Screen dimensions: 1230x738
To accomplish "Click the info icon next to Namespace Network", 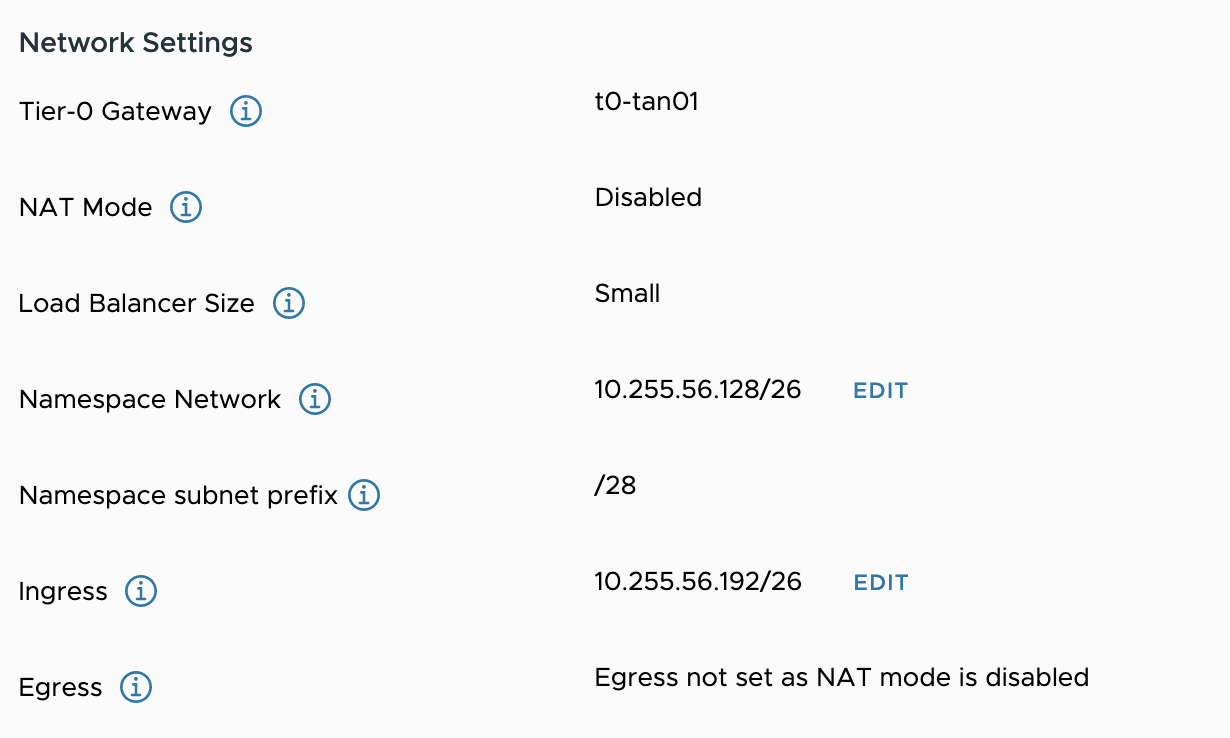I will [314, 399].
